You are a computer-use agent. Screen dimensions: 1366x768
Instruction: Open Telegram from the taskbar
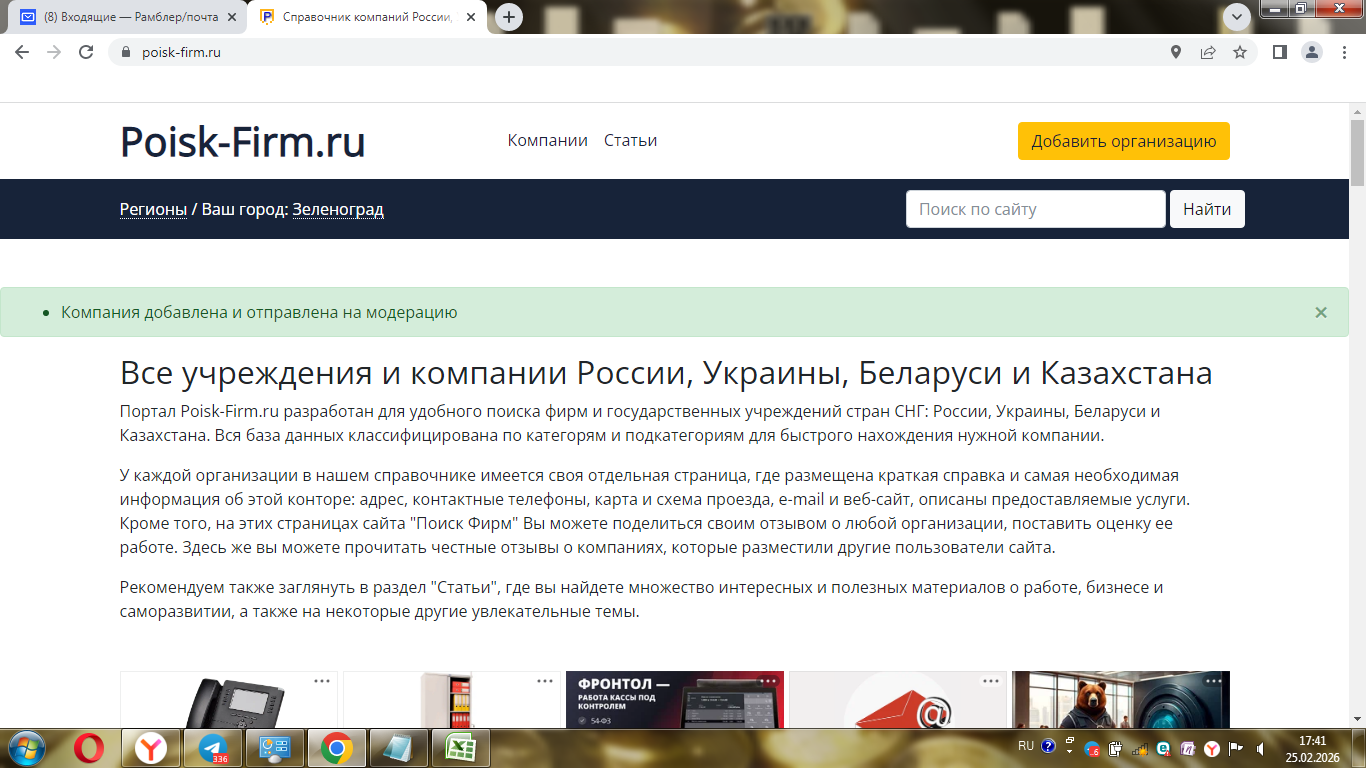coord(213,747)
